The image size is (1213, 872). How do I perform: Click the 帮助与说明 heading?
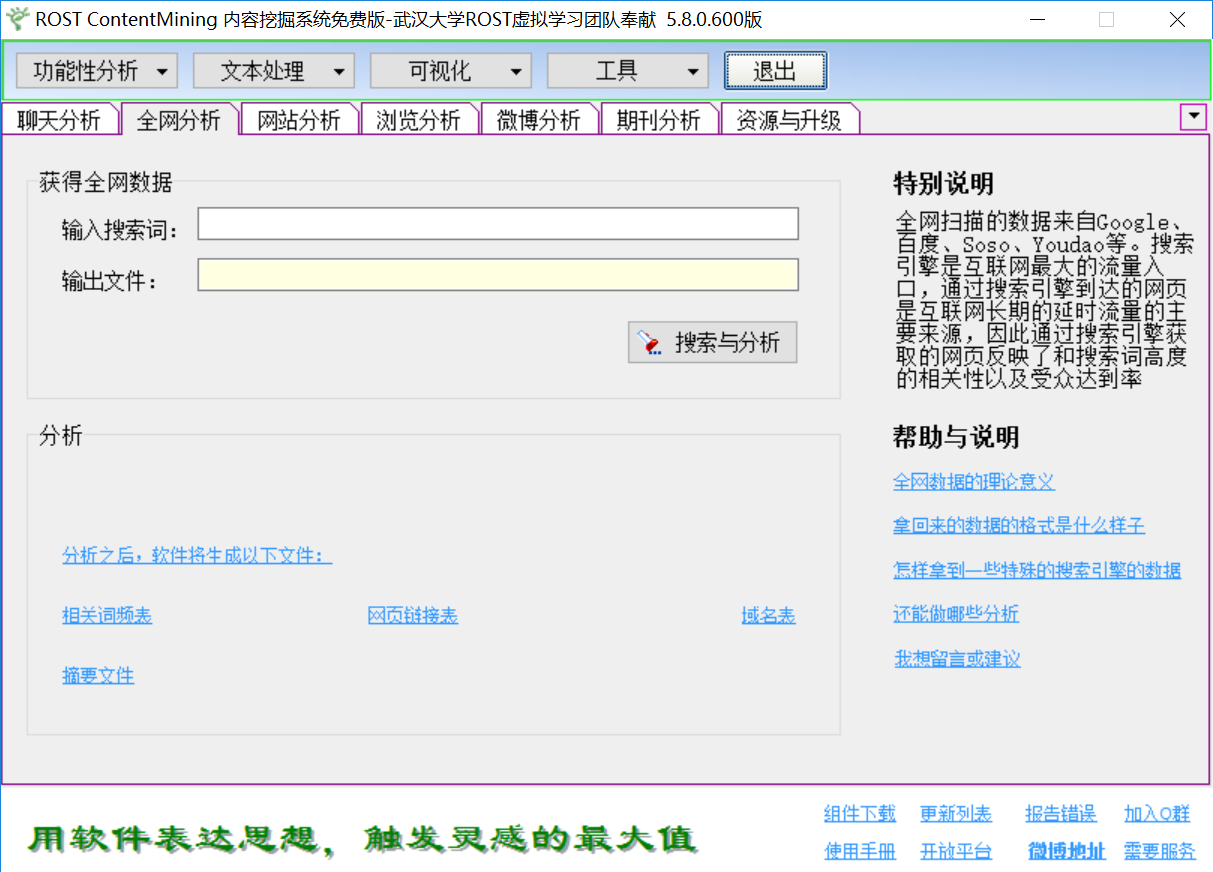(956, 437)
